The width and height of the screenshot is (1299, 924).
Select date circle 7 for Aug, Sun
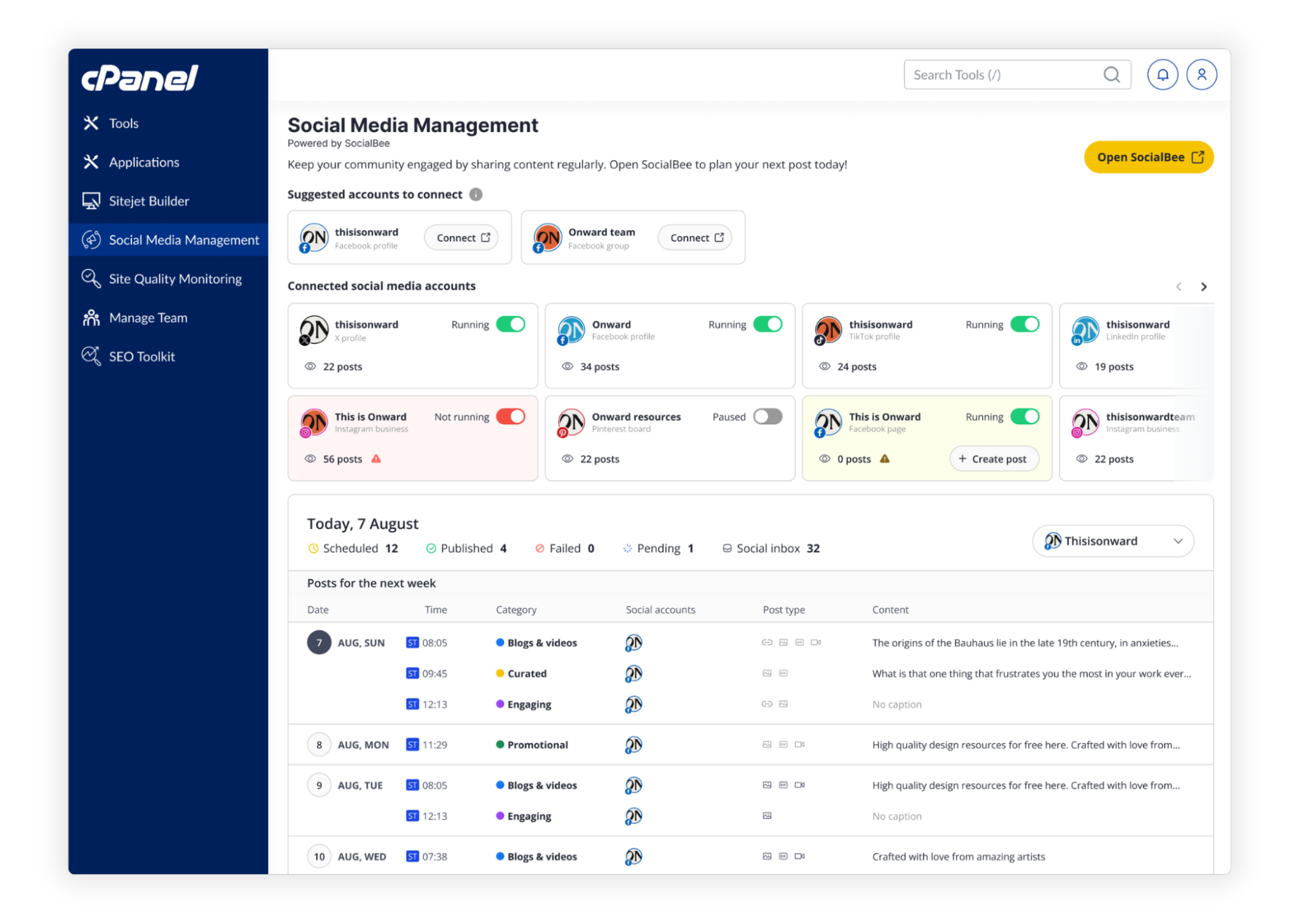(x=319, y=643)
